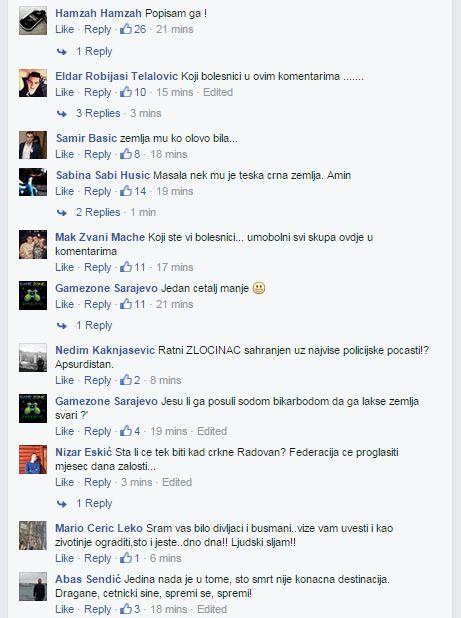Reply to Mak Zvani Mache's comment
The width and height of the screenshot is (461, 618).
(98, 267)
